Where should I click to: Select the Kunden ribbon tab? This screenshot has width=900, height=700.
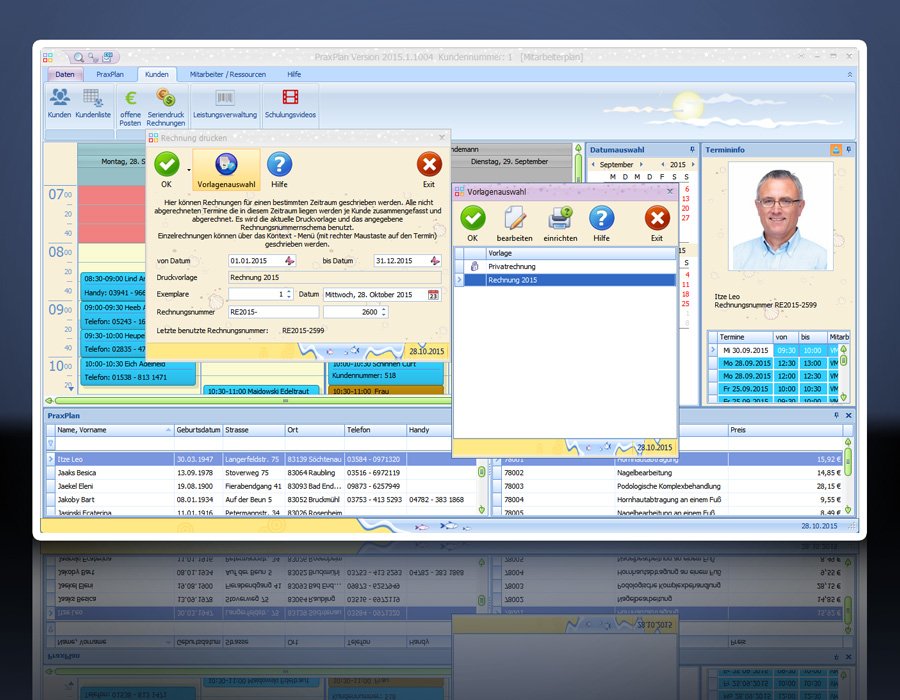click(156, 75)
